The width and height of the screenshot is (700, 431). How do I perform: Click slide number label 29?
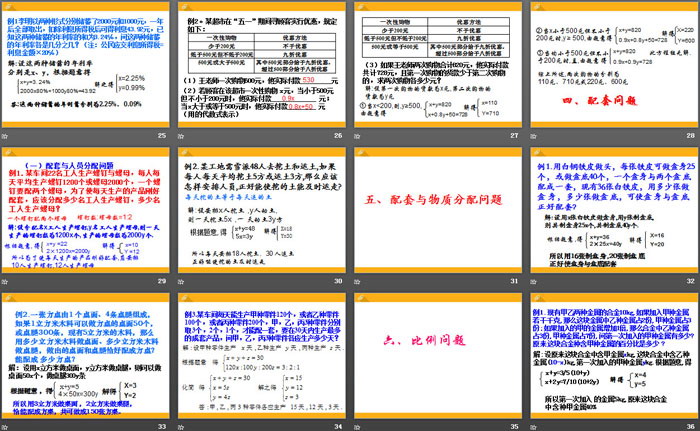[x=162, y=281]
